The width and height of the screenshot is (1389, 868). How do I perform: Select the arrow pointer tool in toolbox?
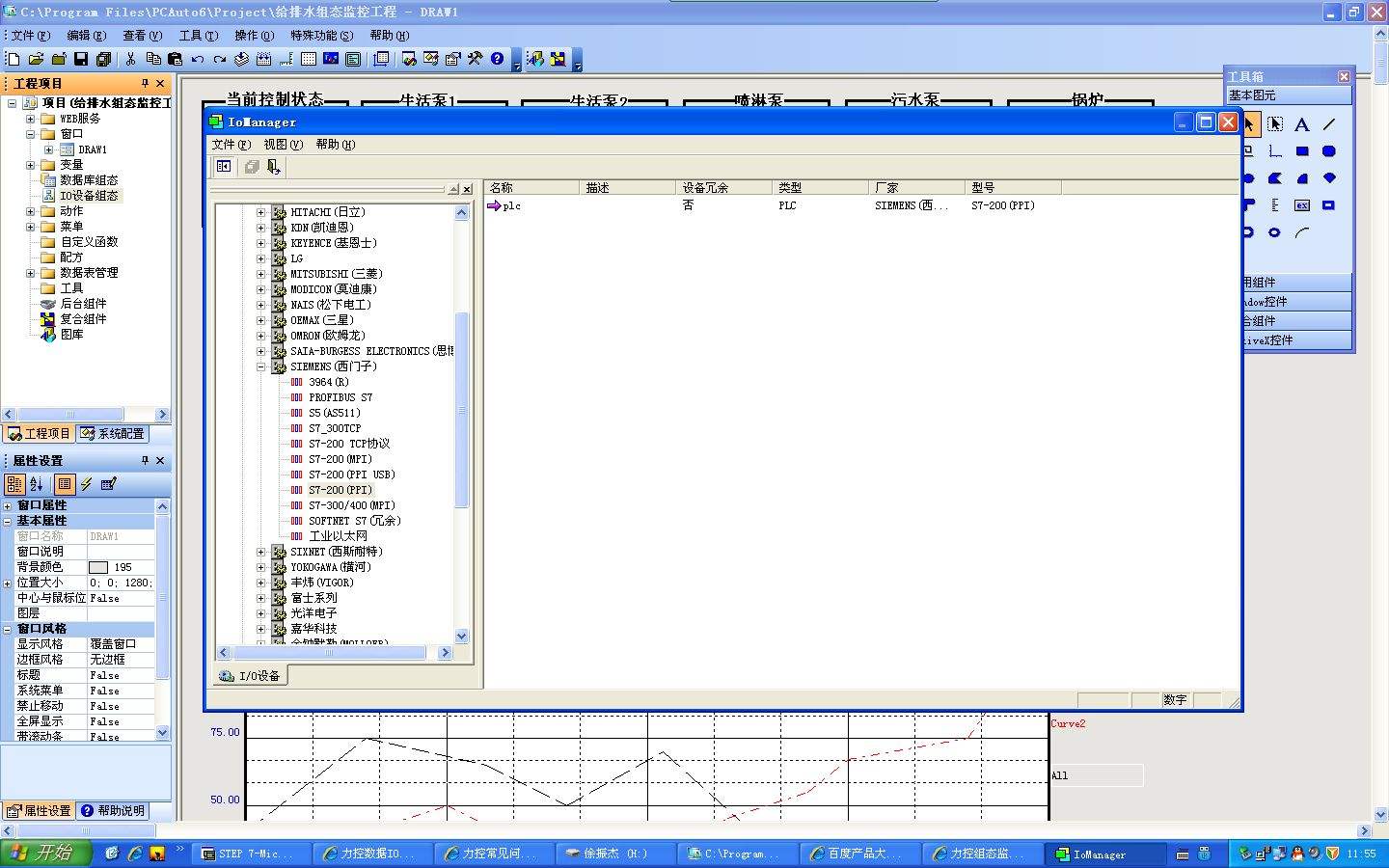point(1250,124)
